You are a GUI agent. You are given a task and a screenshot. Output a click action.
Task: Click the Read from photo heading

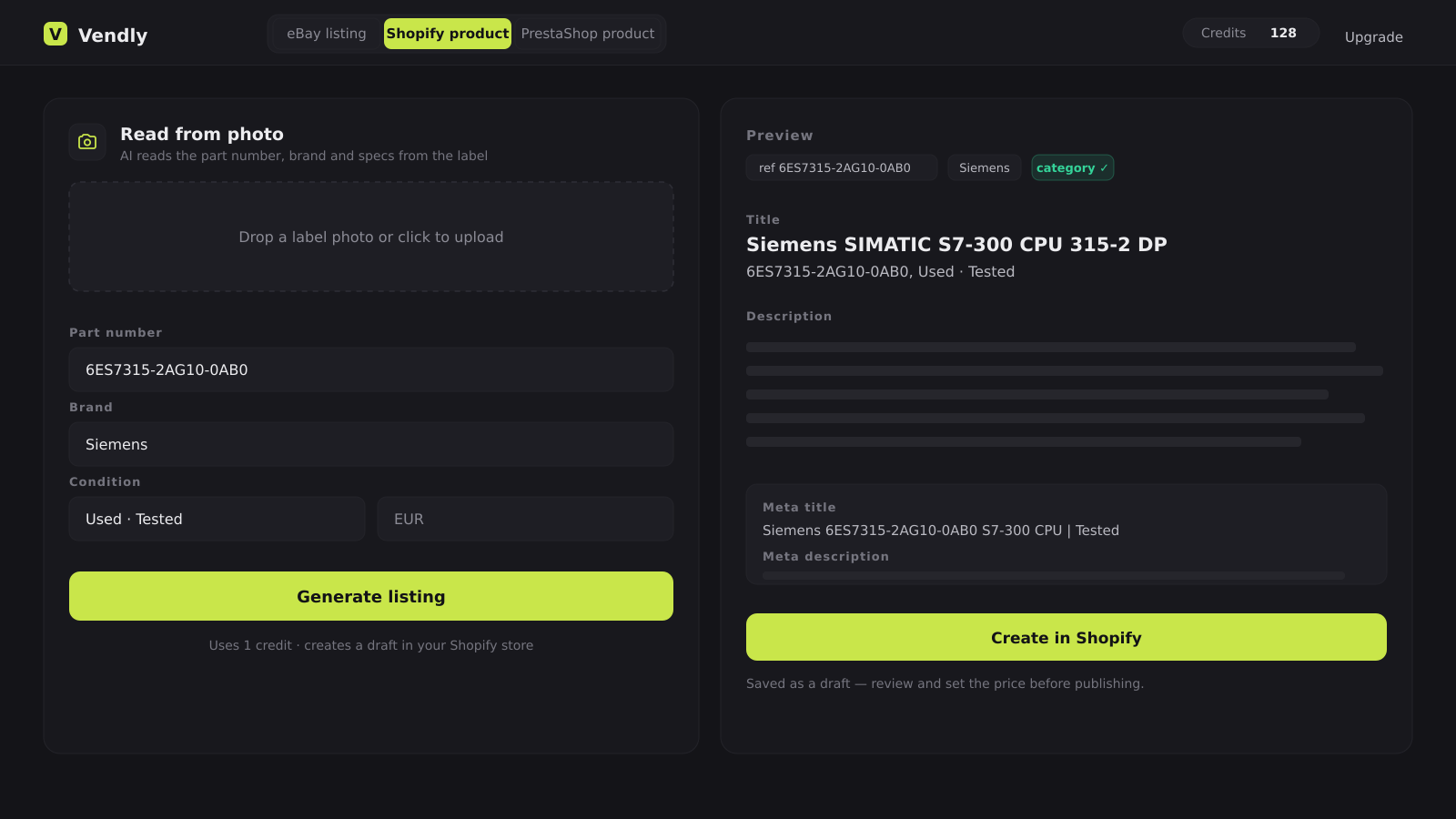[202, 134]
